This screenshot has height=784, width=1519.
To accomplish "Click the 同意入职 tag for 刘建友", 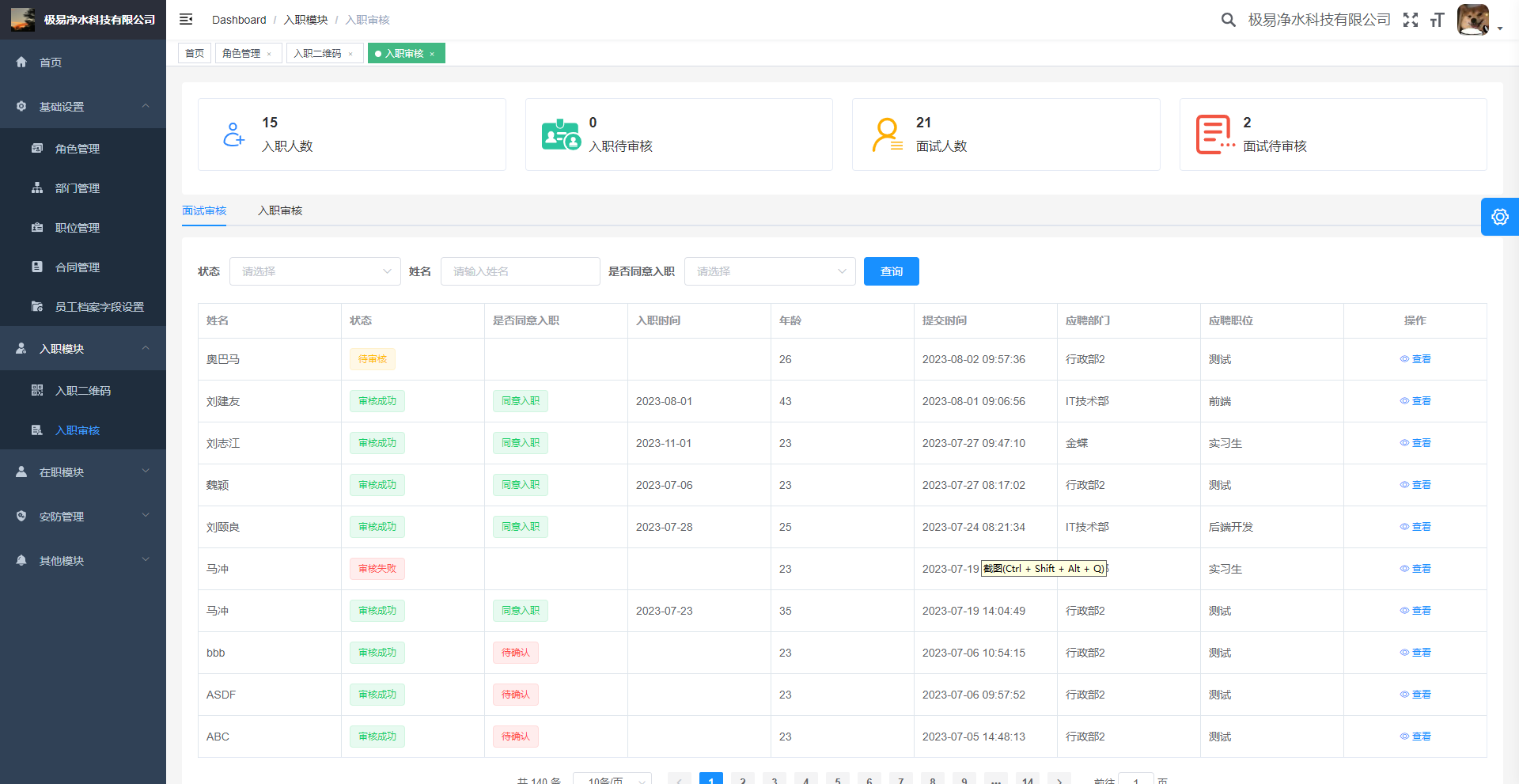I will coord(521,401).
